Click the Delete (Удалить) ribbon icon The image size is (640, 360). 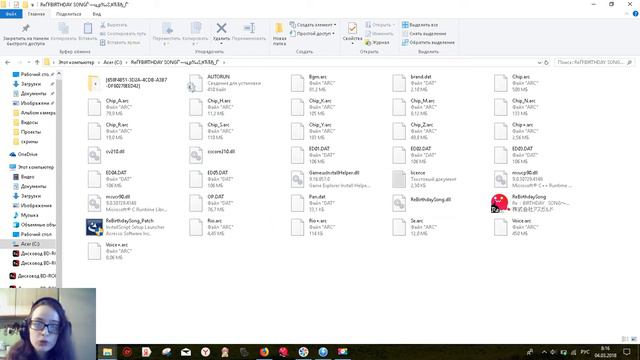(x=221, y=29)
